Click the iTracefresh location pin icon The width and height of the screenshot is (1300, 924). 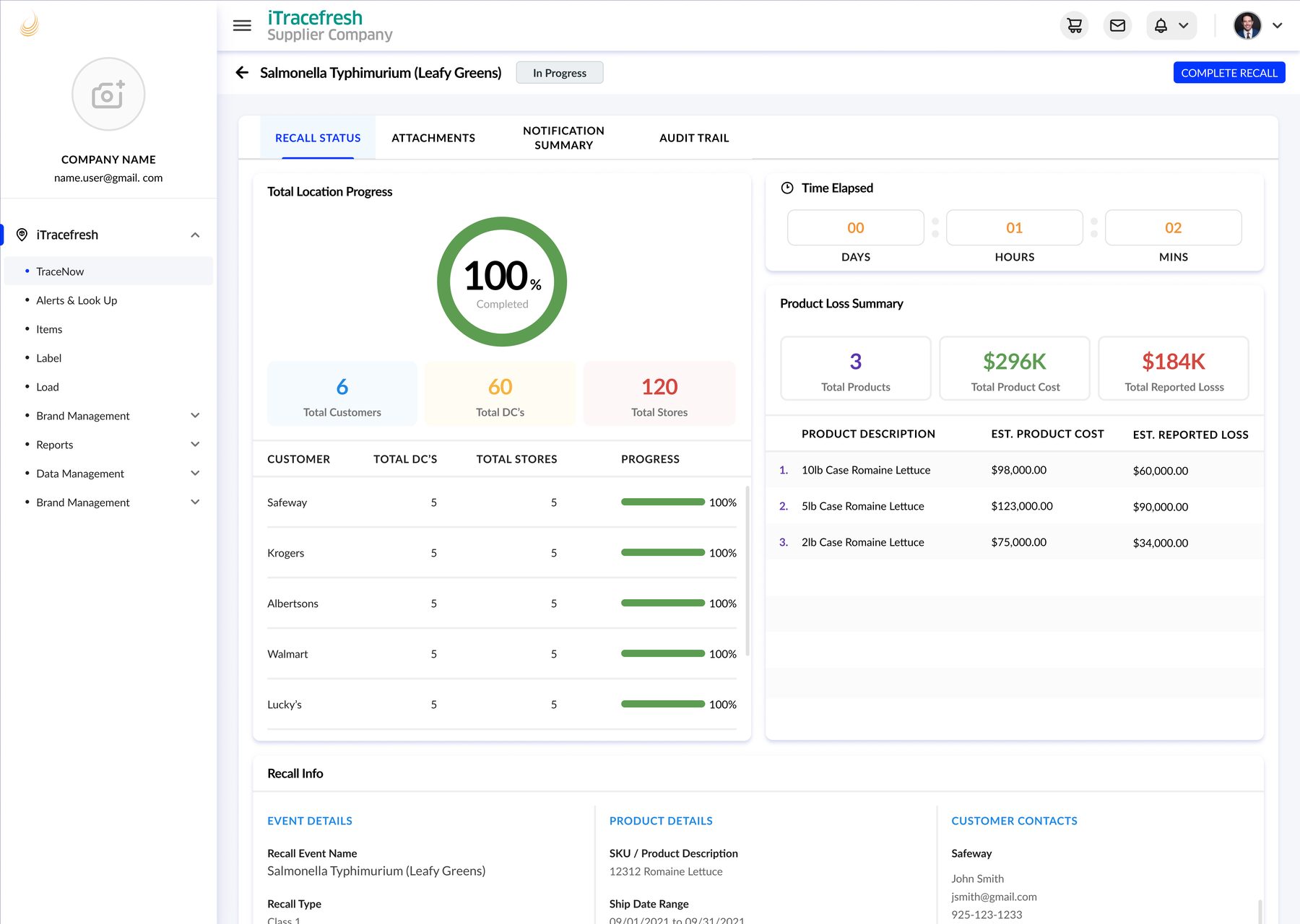pos(22,235)
